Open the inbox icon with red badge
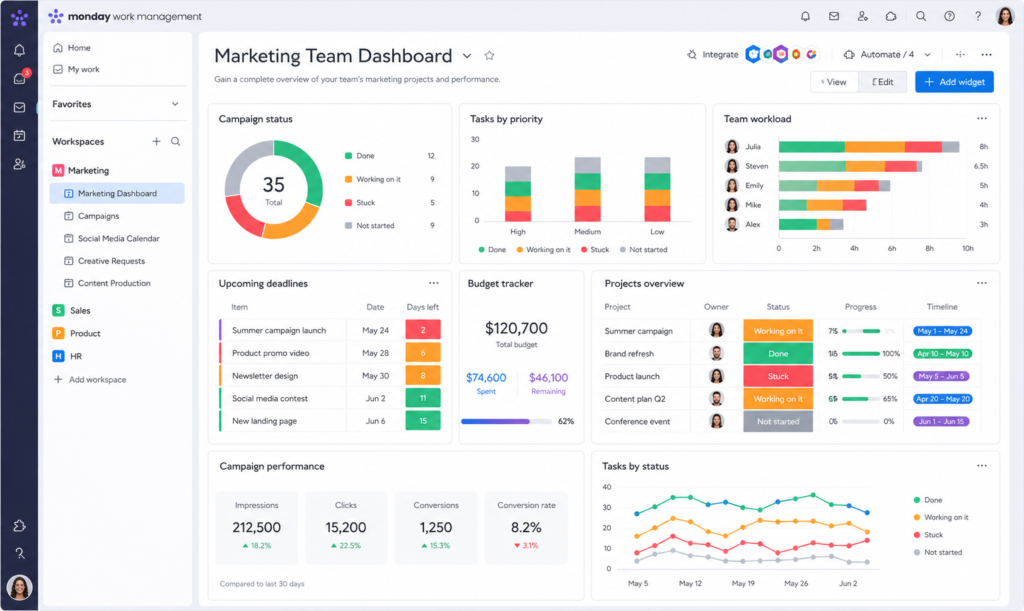 click(x=19, y=78)
